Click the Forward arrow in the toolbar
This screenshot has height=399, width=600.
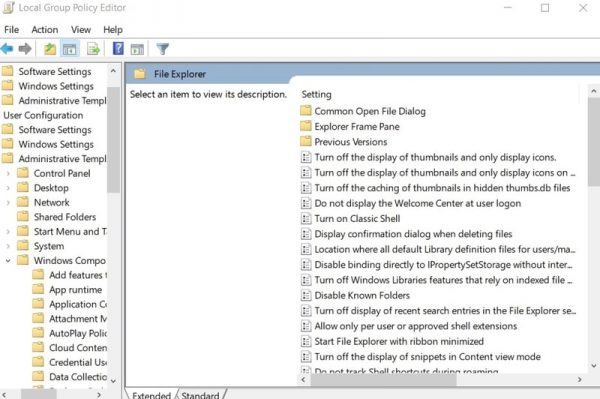25,49
